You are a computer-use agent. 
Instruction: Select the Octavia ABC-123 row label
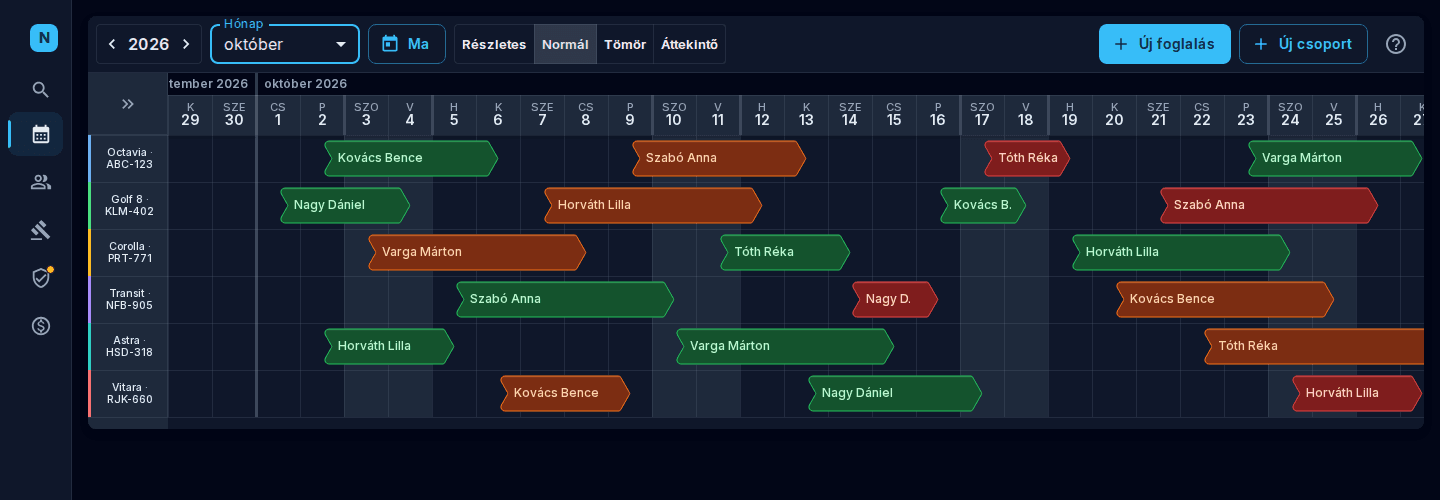point(129,159)
